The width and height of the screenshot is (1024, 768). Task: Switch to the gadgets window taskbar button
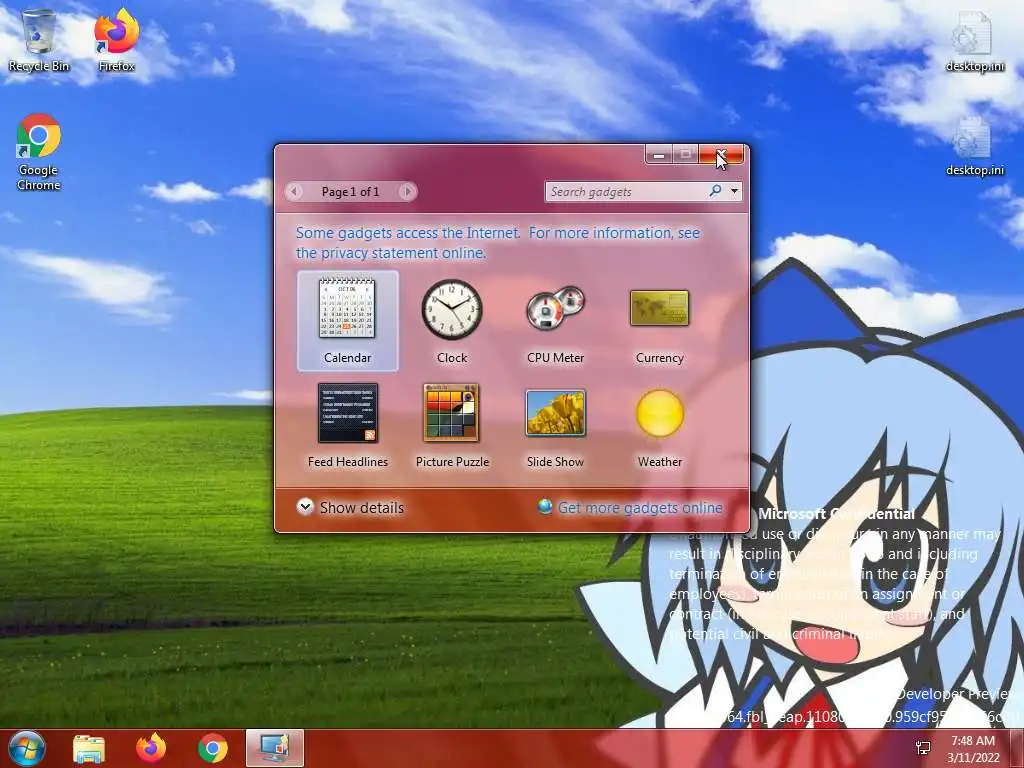[x=275, y=748]
